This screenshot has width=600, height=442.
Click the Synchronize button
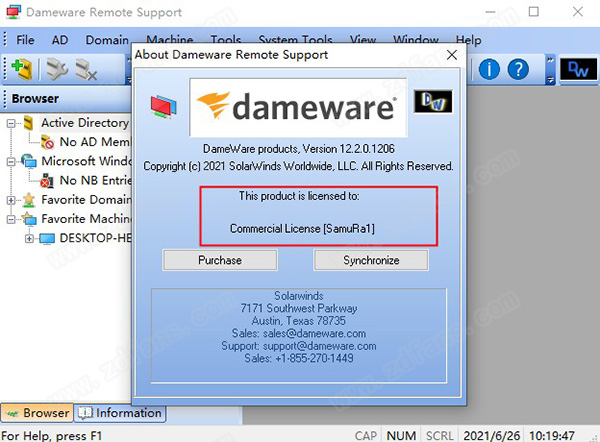pyautogui.click(x=371, y=260)
